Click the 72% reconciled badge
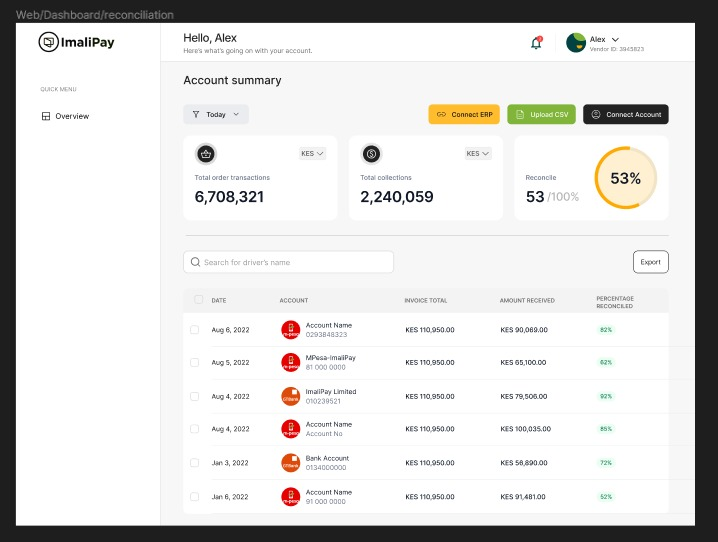718x542 pixels. 606,463
